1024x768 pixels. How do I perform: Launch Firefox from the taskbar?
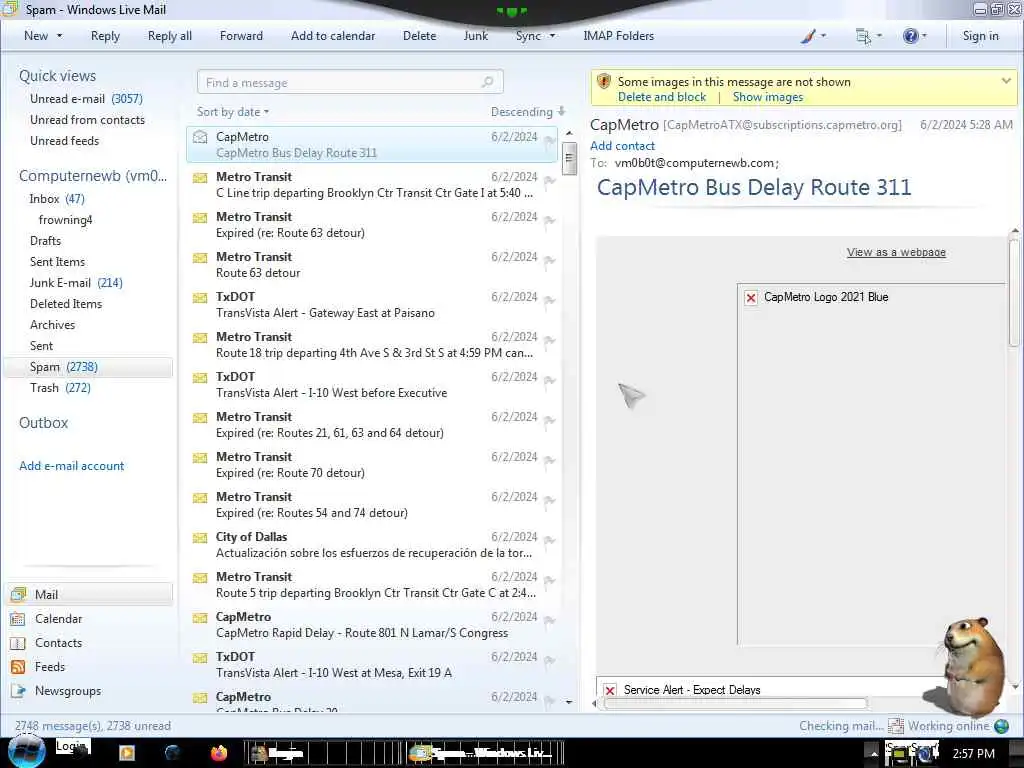219,753
